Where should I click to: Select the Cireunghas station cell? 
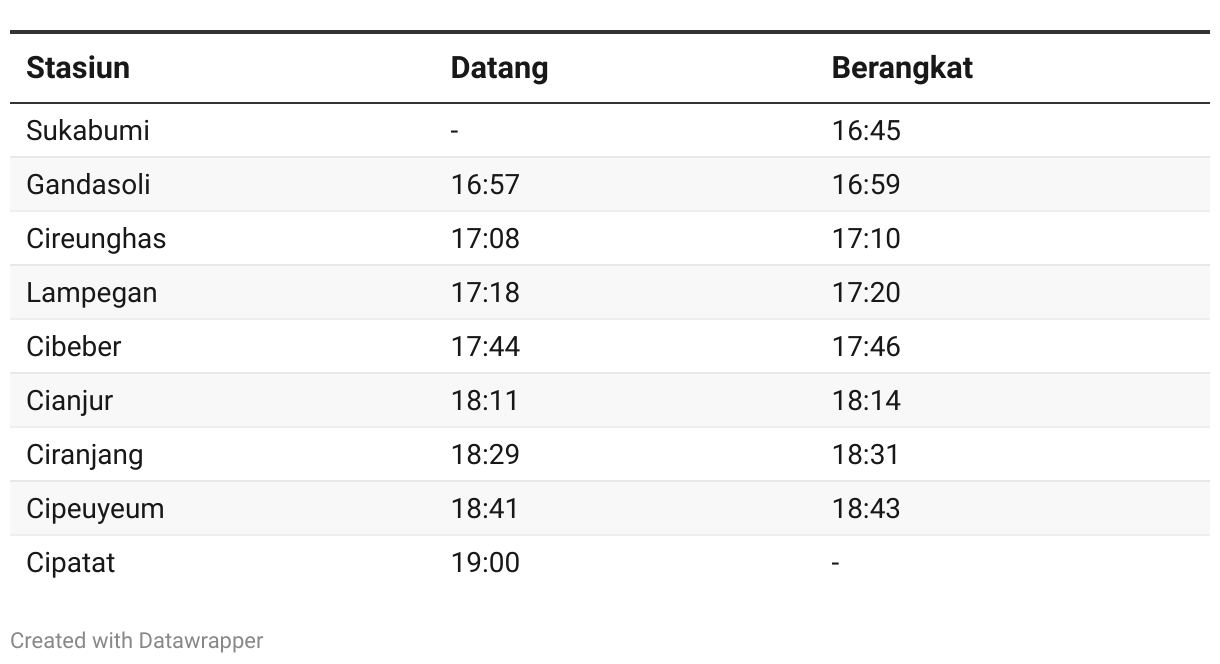[97, 239]
